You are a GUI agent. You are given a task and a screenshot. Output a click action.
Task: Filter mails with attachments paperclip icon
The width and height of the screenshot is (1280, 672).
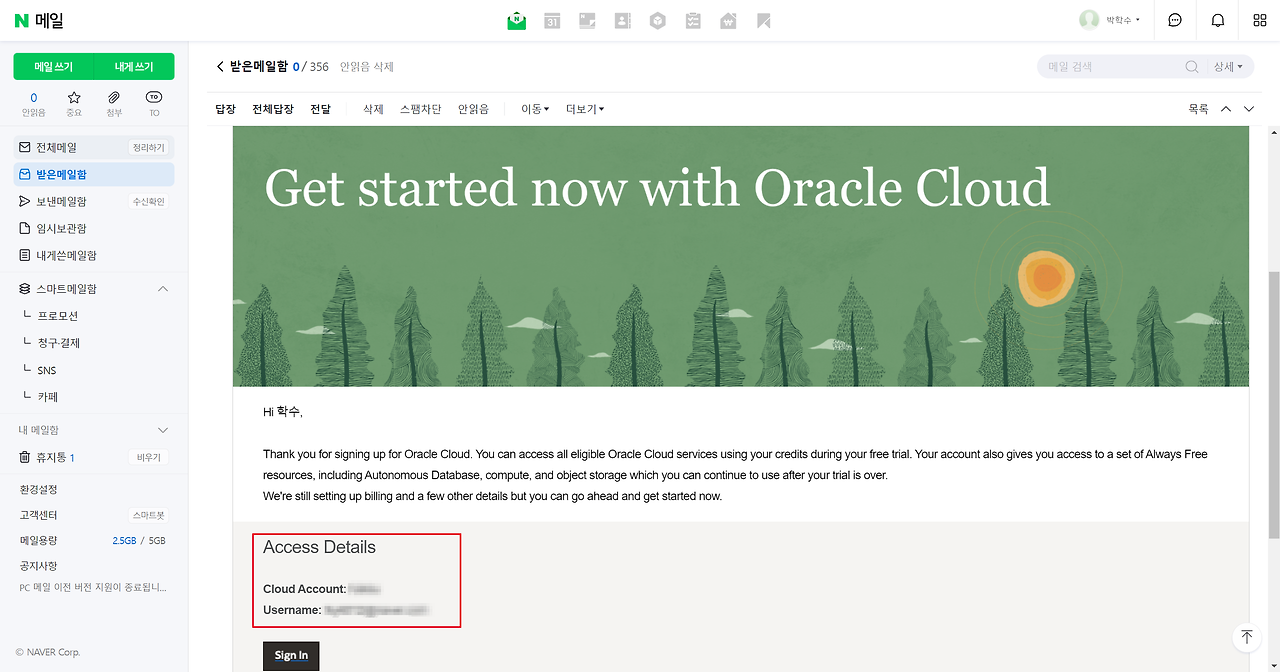[x=114, y=103]
